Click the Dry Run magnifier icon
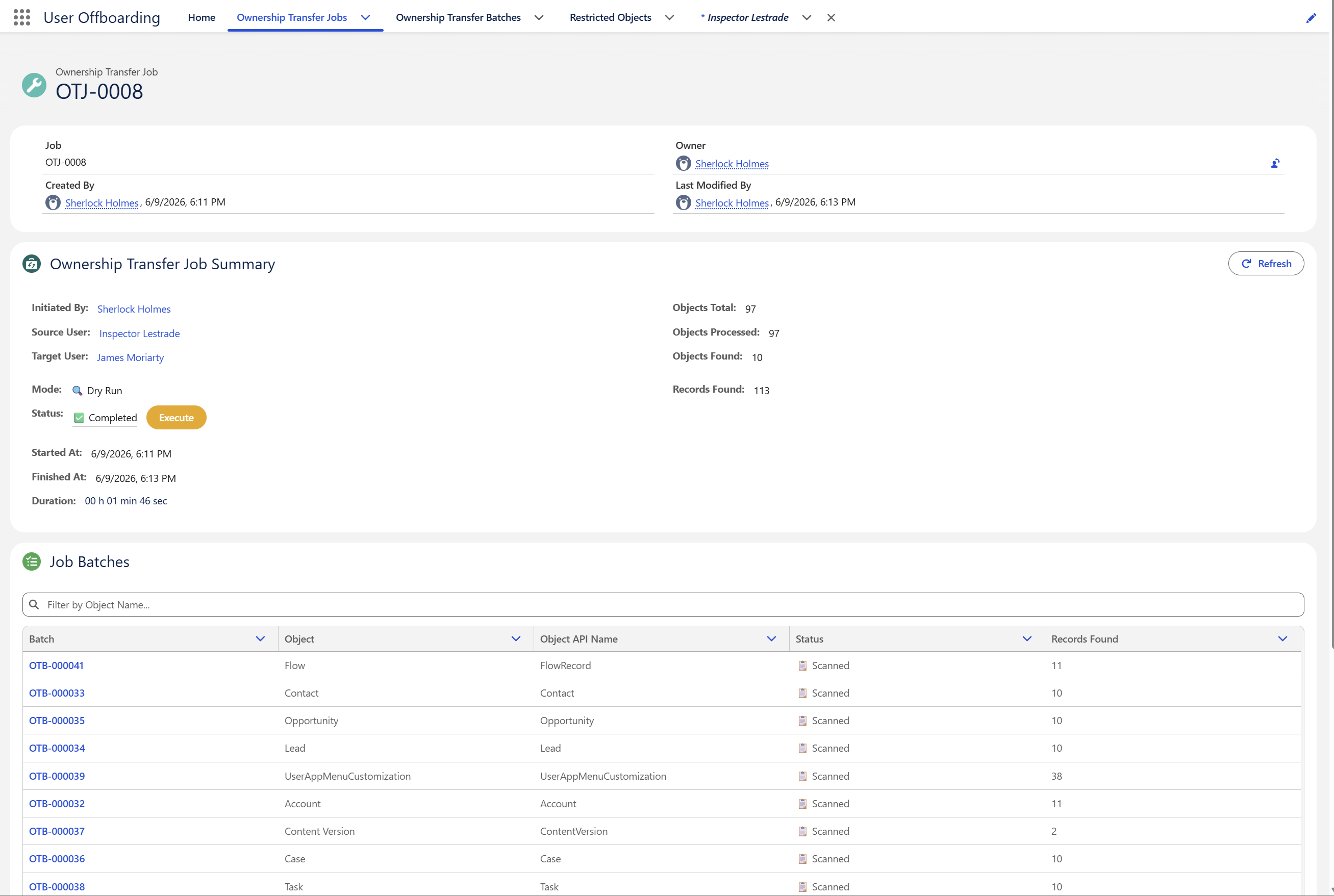This screenshot has height=896, width=1334. 77,390
